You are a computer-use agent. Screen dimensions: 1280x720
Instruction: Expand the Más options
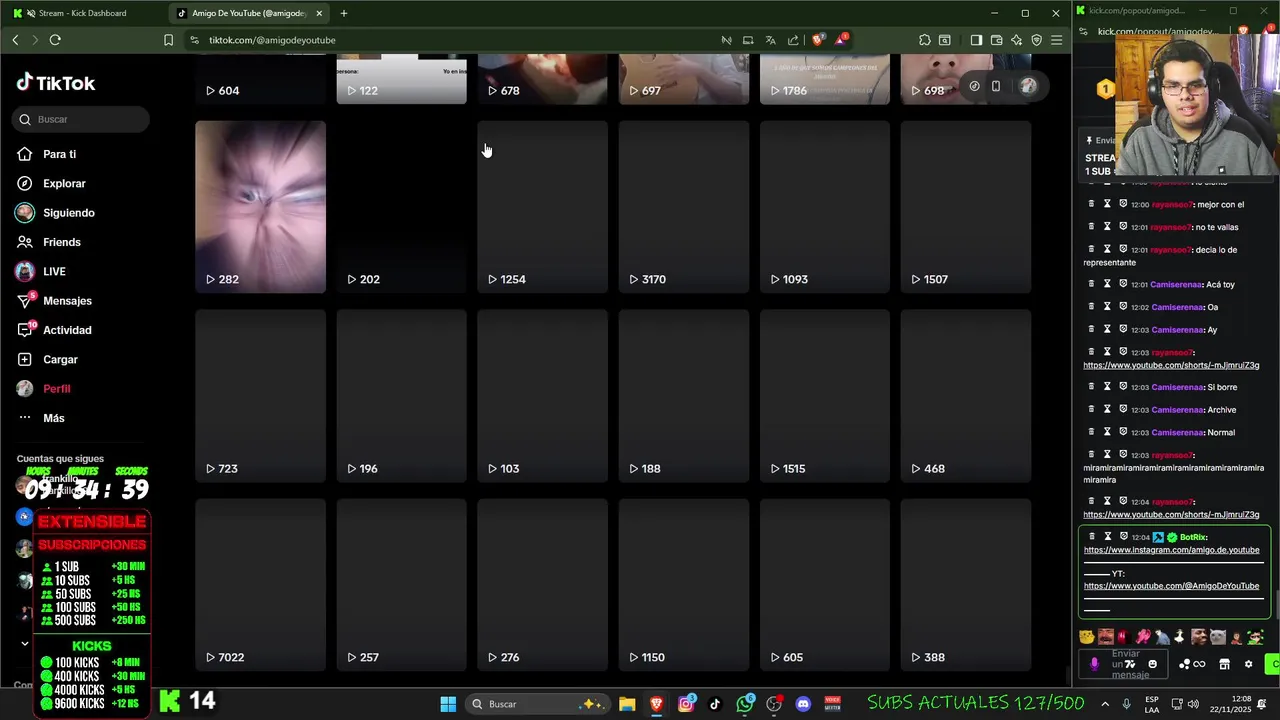click(53, 418)
